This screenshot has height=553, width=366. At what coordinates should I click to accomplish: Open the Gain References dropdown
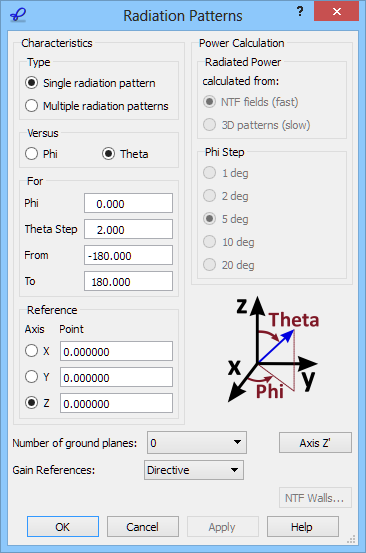pyautogui.click(x=194, y=470)
